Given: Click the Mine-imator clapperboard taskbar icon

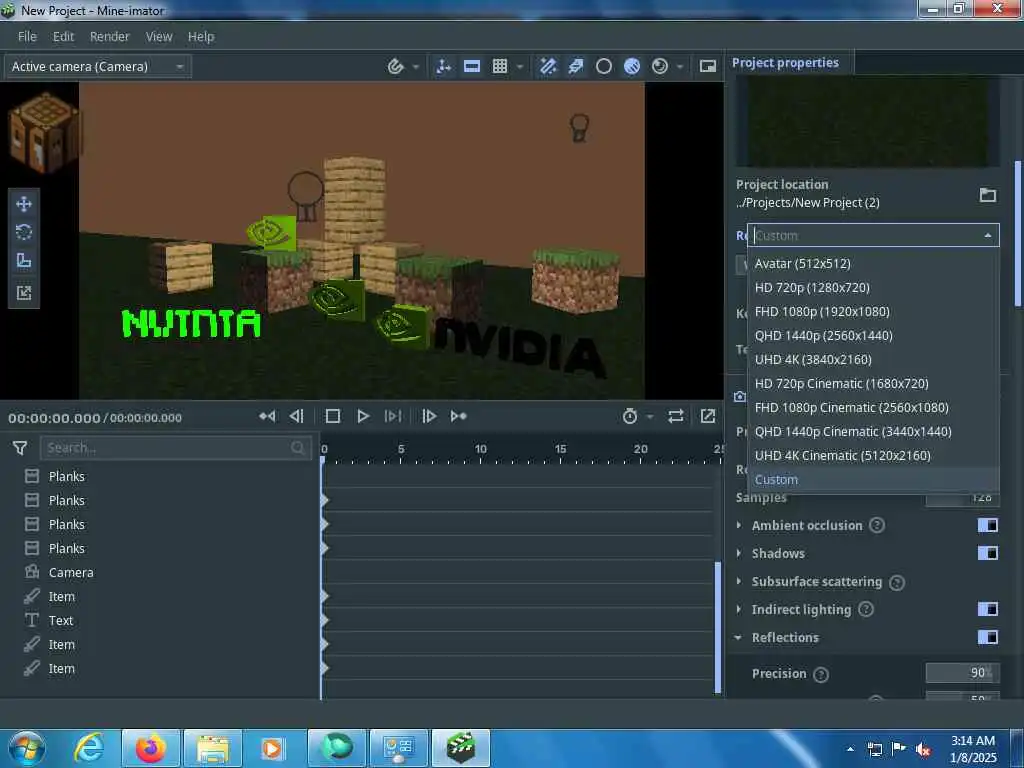Looking at the screenshot, I should tap(460, 748).
